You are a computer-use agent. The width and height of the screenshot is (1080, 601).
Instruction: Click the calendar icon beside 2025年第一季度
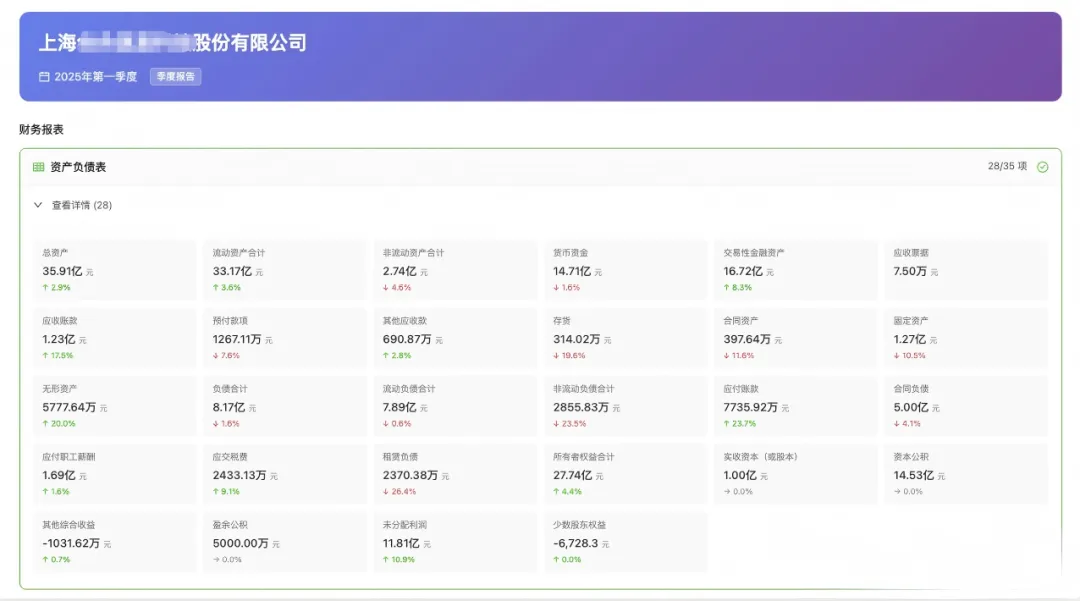pyautogui.click(x=44, y=76)
